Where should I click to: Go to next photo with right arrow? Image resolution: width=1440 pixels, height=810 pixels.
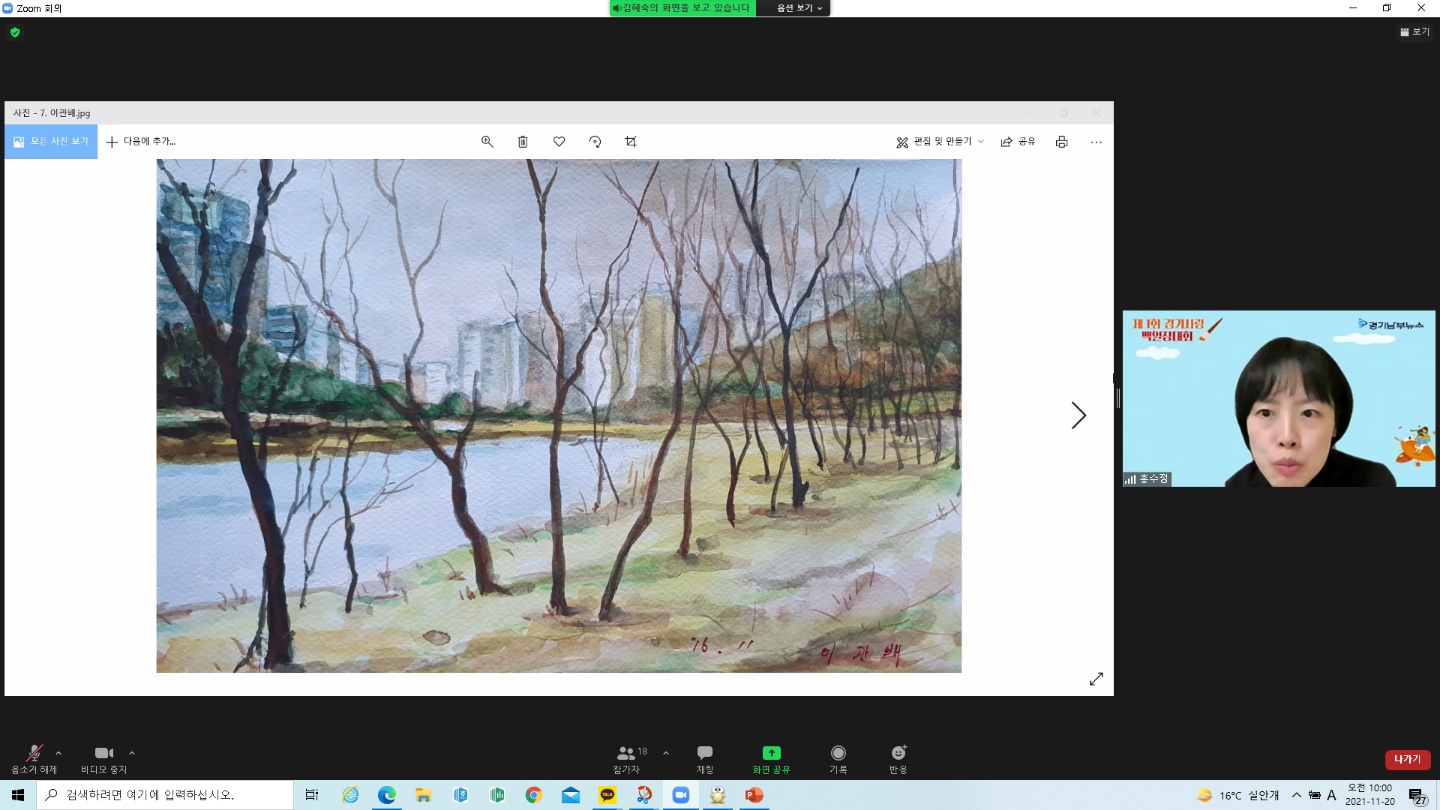coord(1078,416)
